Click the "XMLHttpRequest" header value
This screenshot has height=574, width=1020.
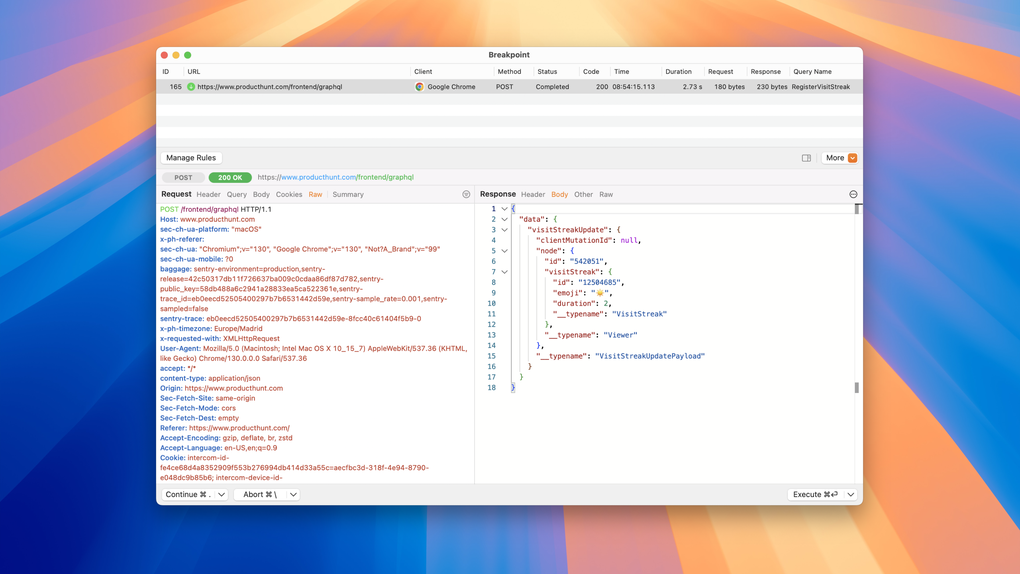coord(251,338)
